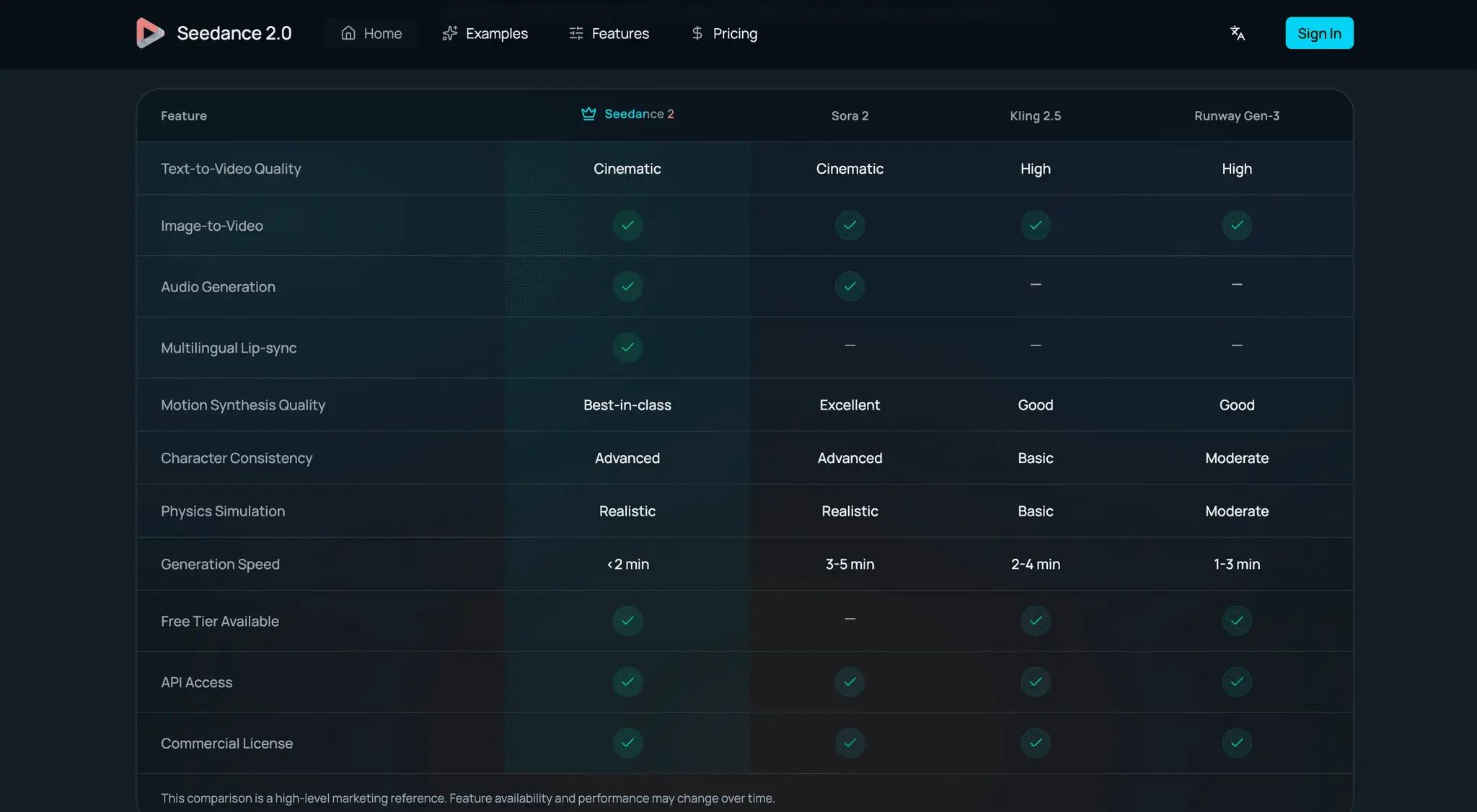Click the Multilingual Lip-sync row label
Image resolution: width=1477 pixels, height=812 pixels.
click(229, 348)
